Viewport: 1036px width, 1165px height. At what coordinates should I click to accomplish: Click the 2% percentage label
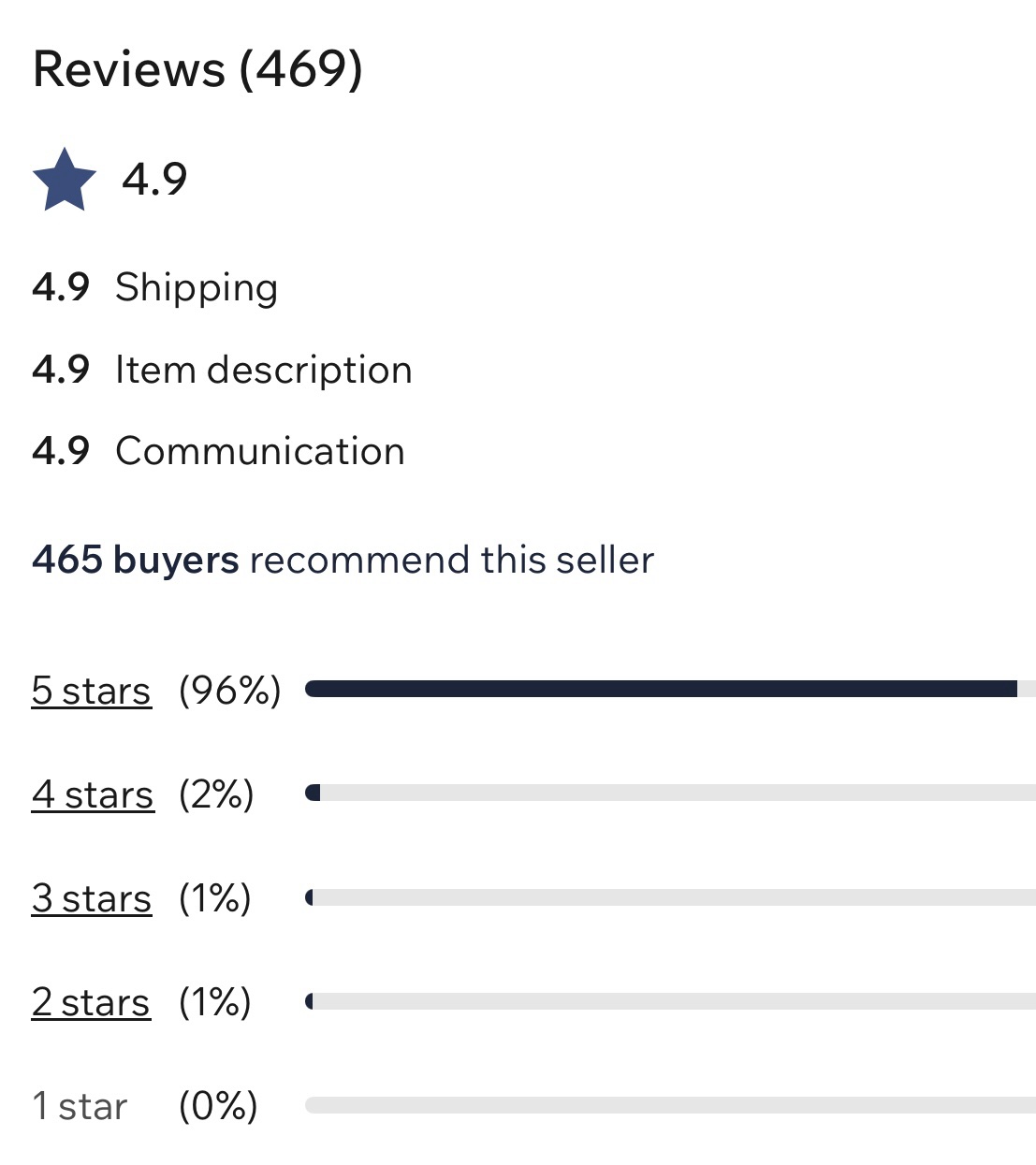click(216, 794)
